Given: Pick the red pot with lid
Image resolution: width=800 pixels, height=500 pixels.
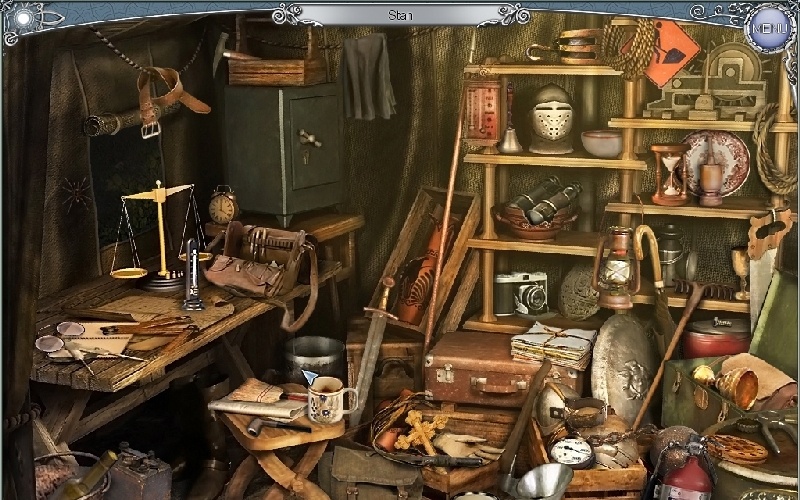Looking at the screenshot, I should 716,337.
